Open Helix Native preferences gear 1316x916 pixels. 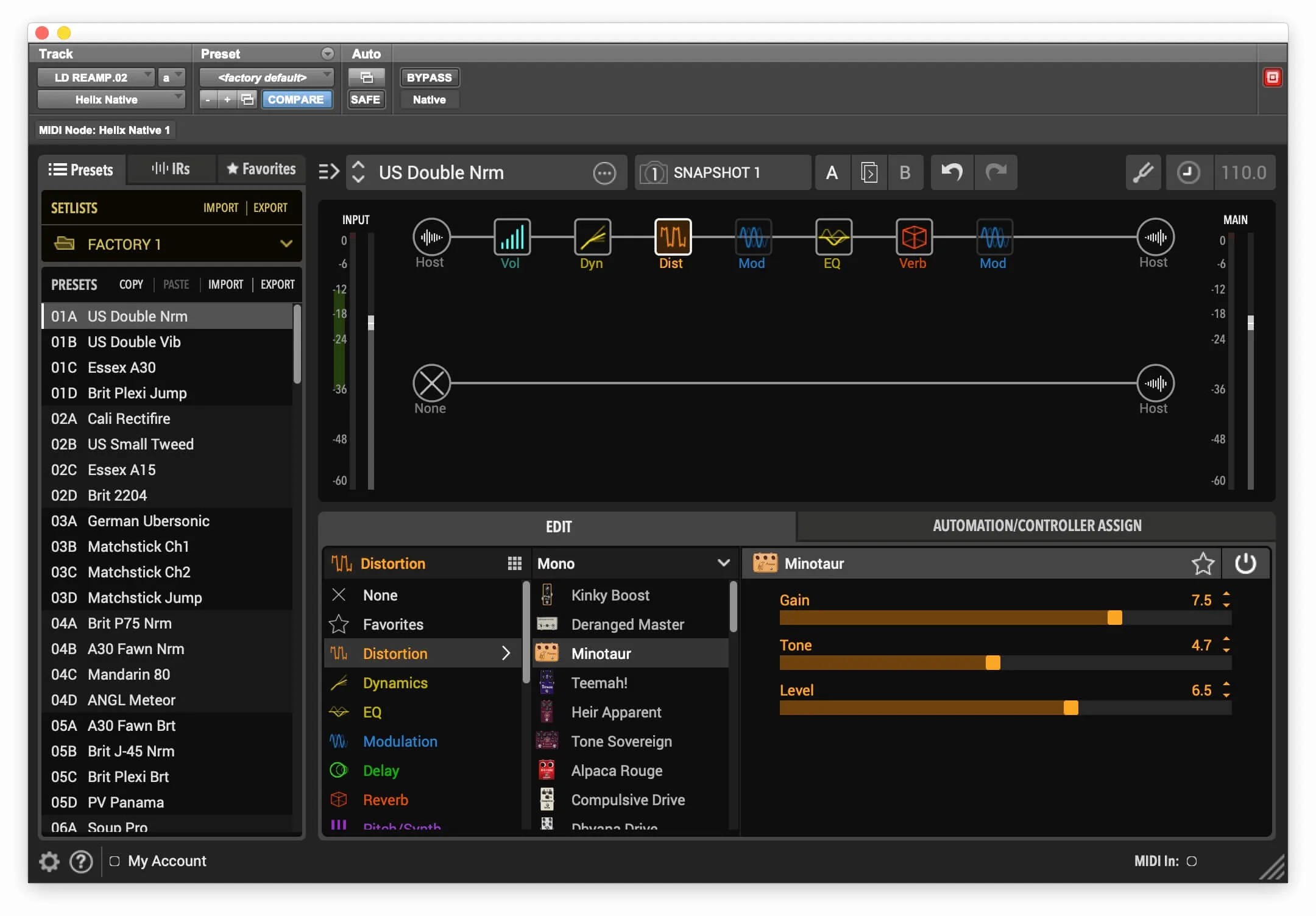[x=49, y=861]
